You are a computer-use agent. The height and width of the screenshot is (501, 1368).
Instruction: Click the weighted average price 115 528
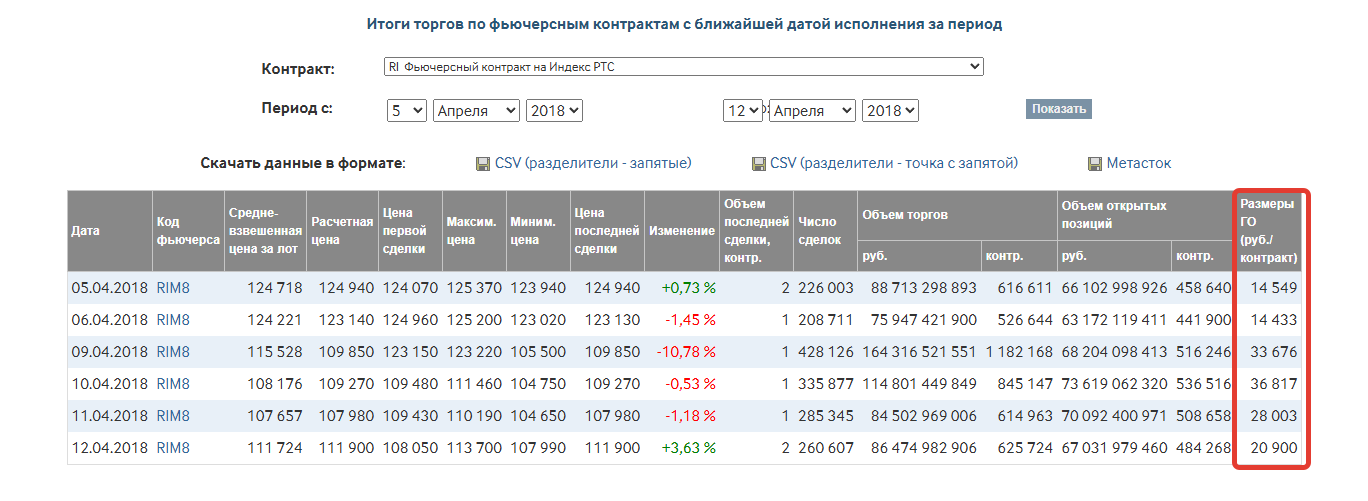(x=275, y=352)
